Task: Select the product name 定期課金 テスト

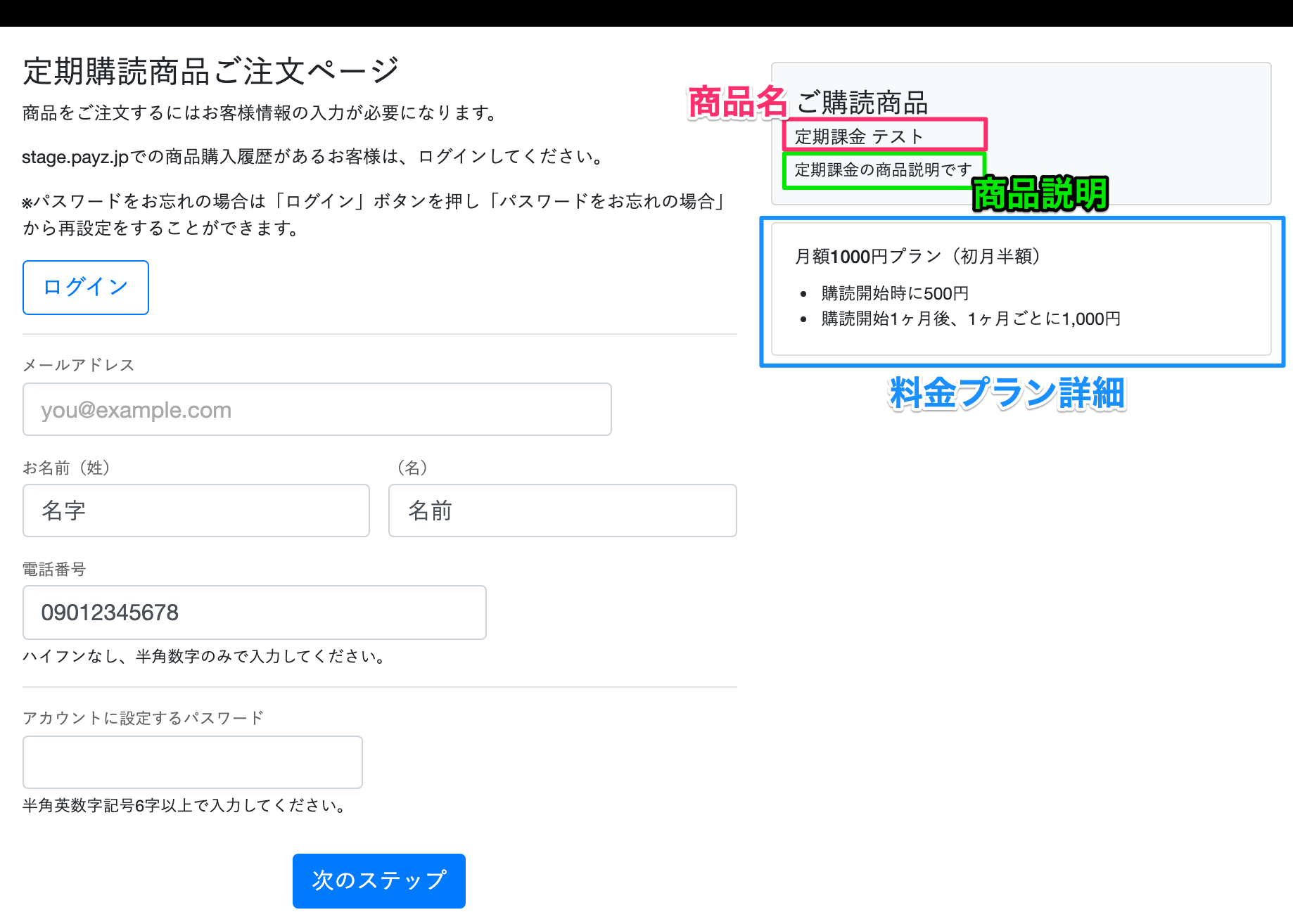Action: 858,136
